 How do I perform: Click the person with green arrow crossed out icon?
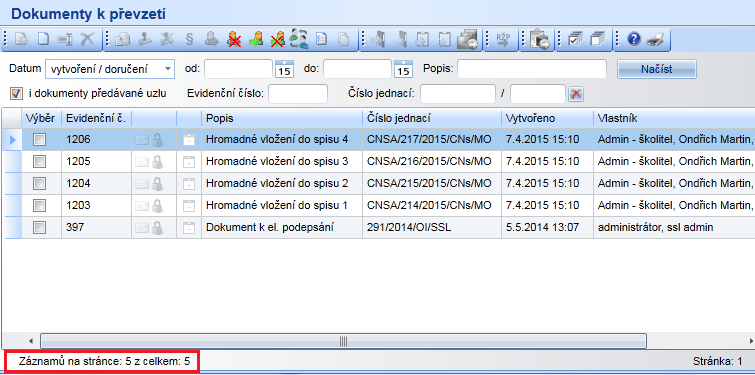point(277,39)
